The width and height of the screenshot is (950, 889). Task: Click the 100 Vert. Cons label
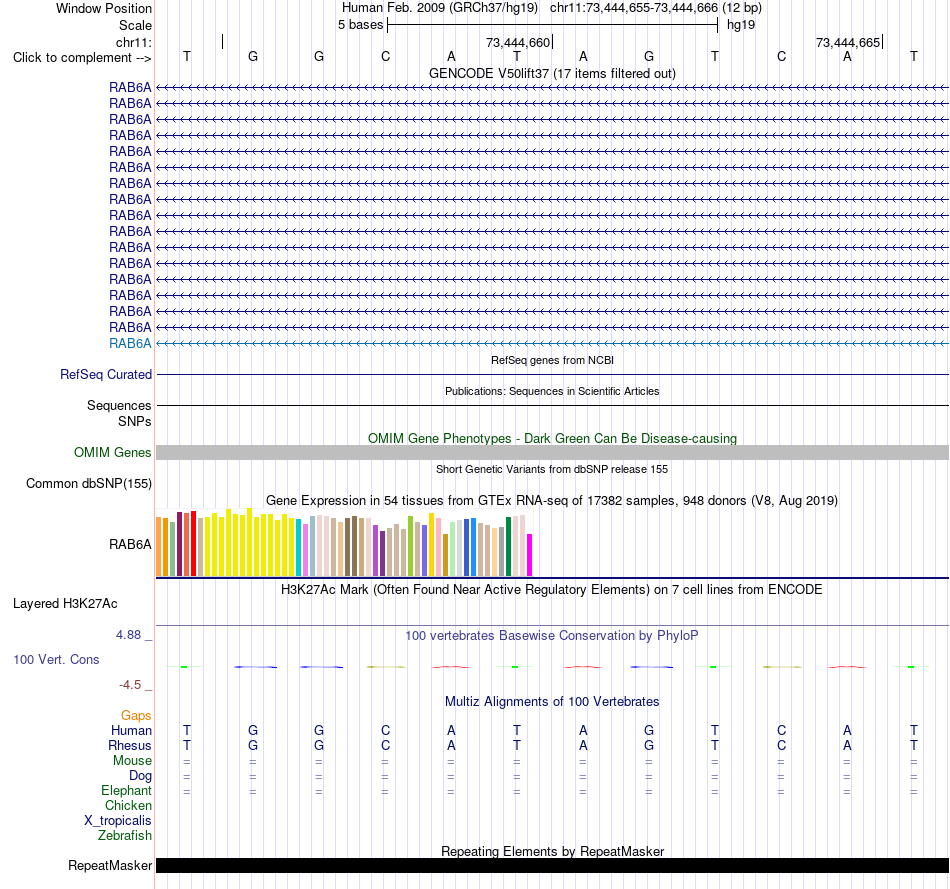point(56,659)
